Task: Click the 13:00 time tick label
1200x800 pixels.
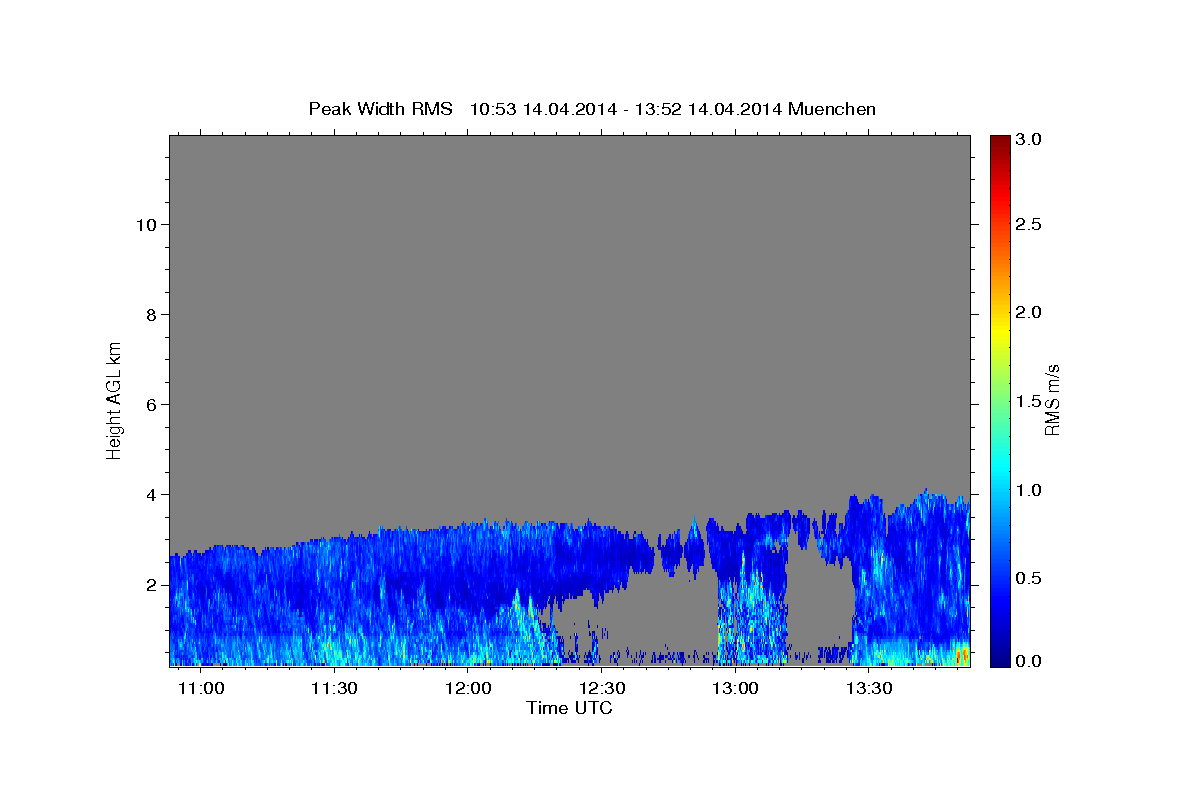Action: [735, 689]
